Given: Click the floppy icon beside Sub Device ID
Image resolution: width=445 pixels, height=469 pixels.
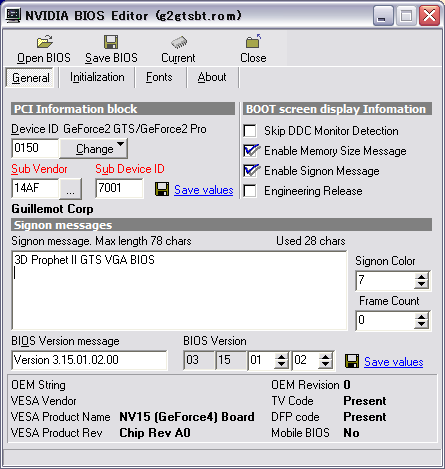Looking at the screenshot, I should 162,189.
